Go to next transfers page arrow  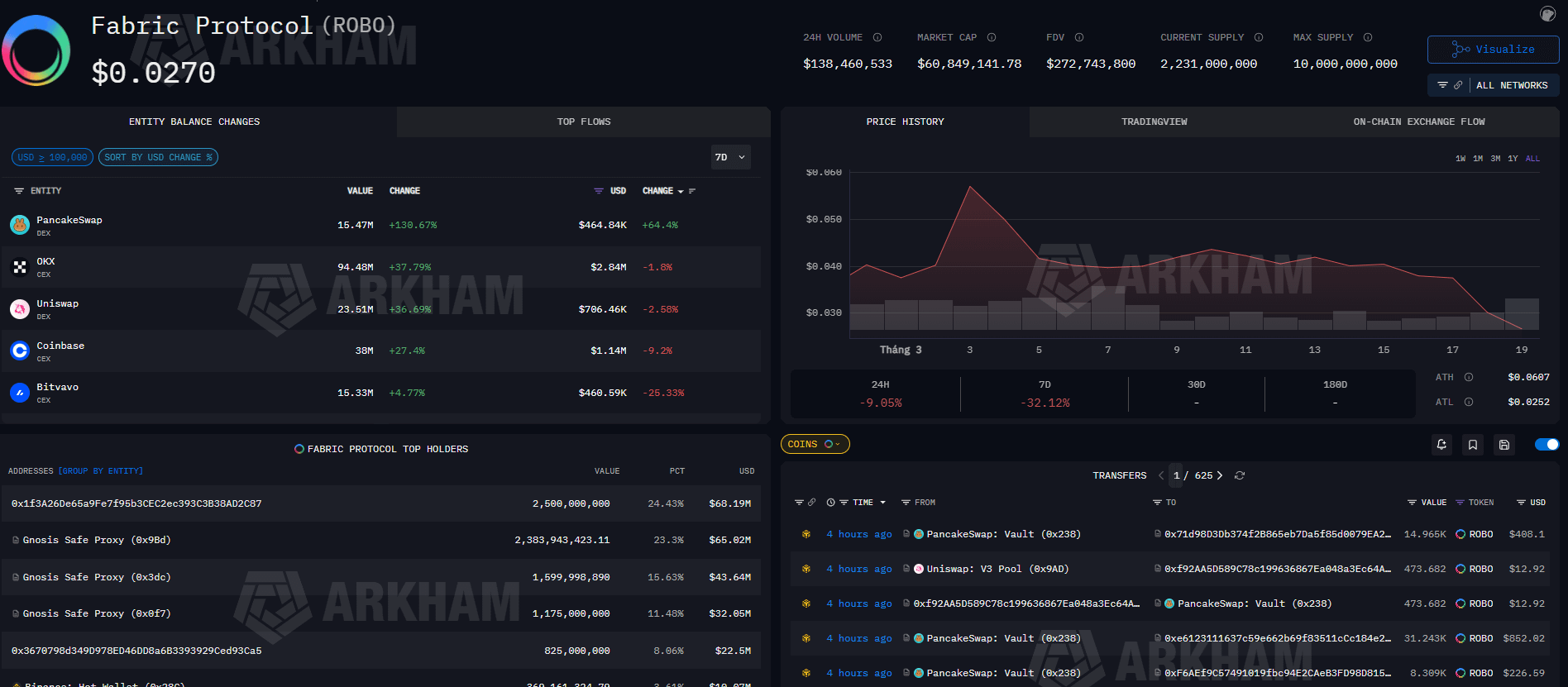coord(1220,475)
